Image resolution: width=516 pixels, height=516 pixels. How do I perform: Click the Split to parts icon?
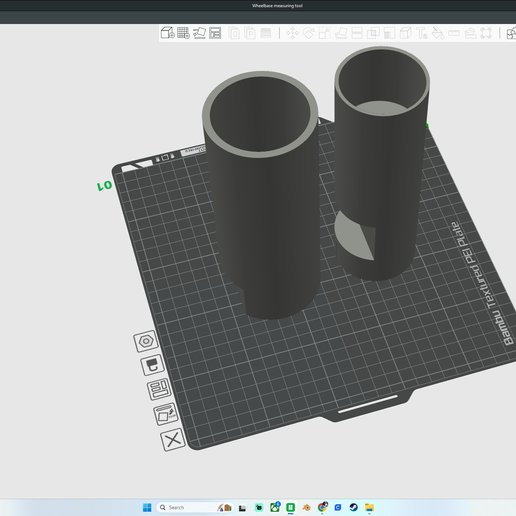click(x=250, y=33)
